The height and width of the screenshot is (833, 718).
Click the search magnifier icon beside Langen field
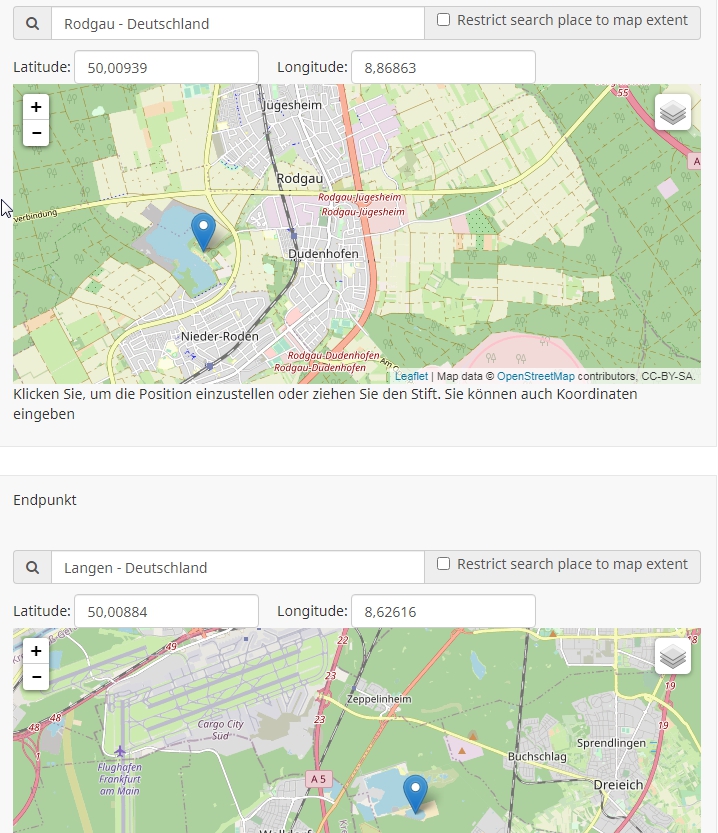32,567
